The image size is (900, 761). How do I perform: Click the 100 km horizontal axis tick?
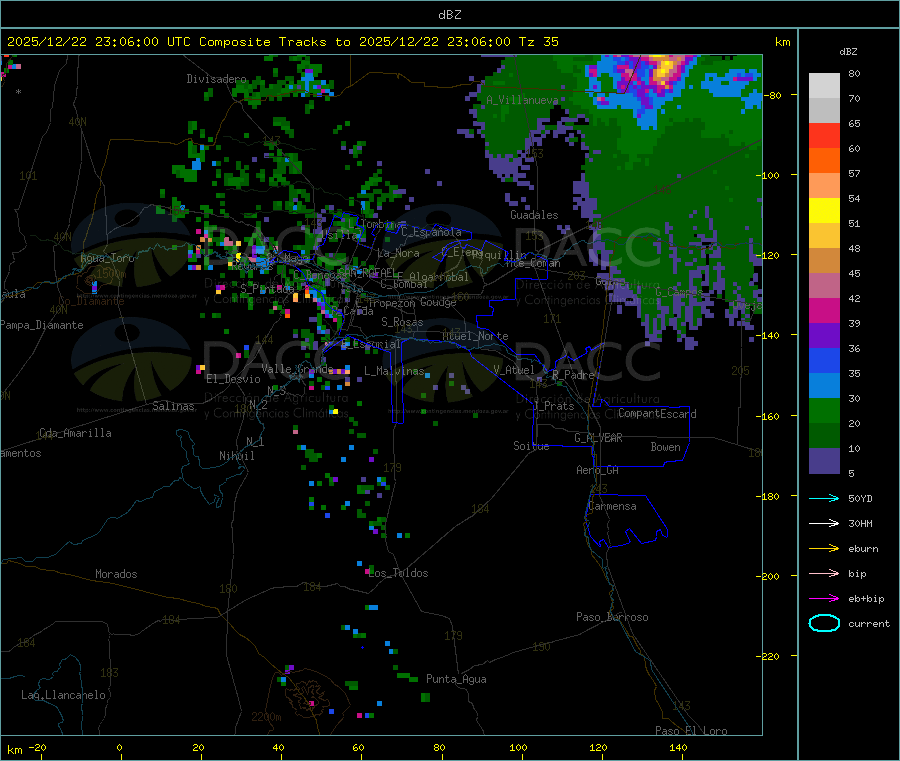point(518,747)
